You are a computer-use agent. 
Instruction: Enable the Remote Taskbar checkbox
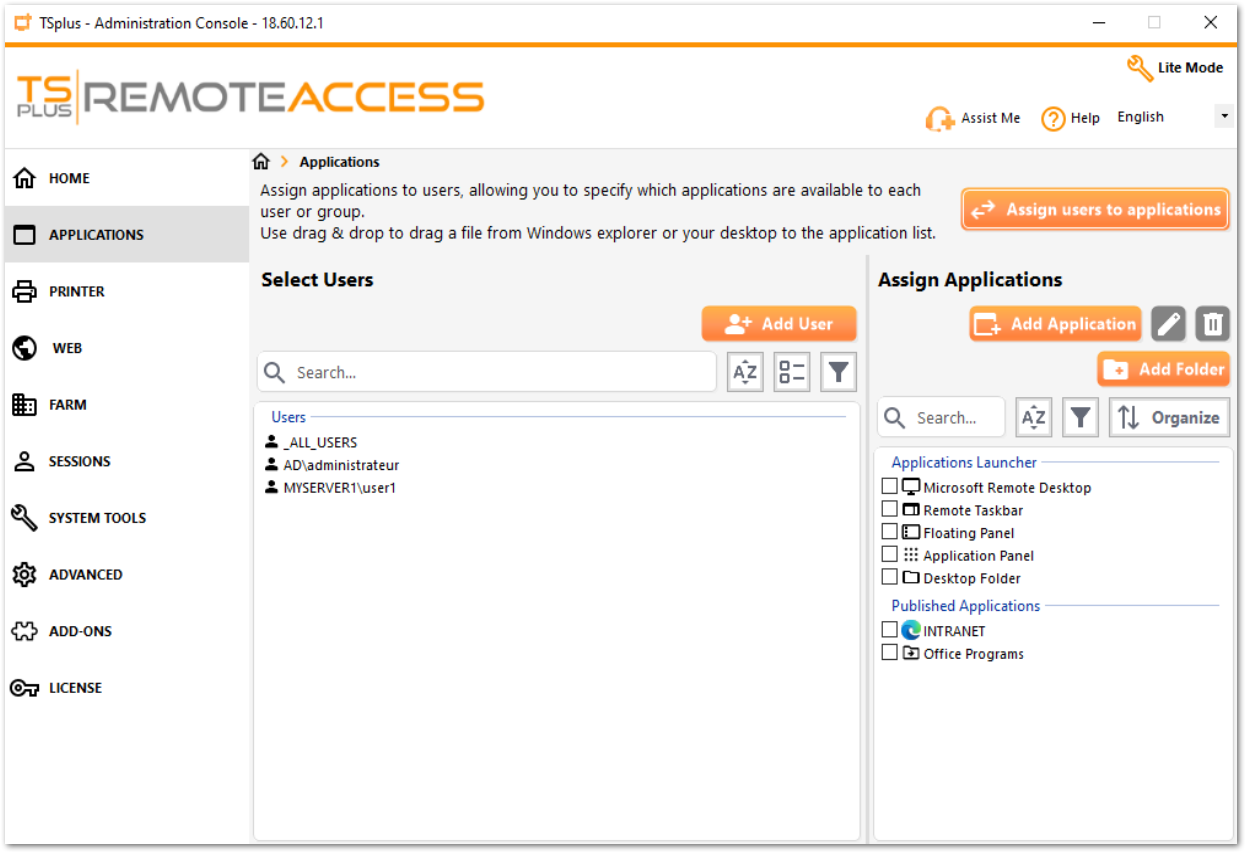click(x=890, y=508)
